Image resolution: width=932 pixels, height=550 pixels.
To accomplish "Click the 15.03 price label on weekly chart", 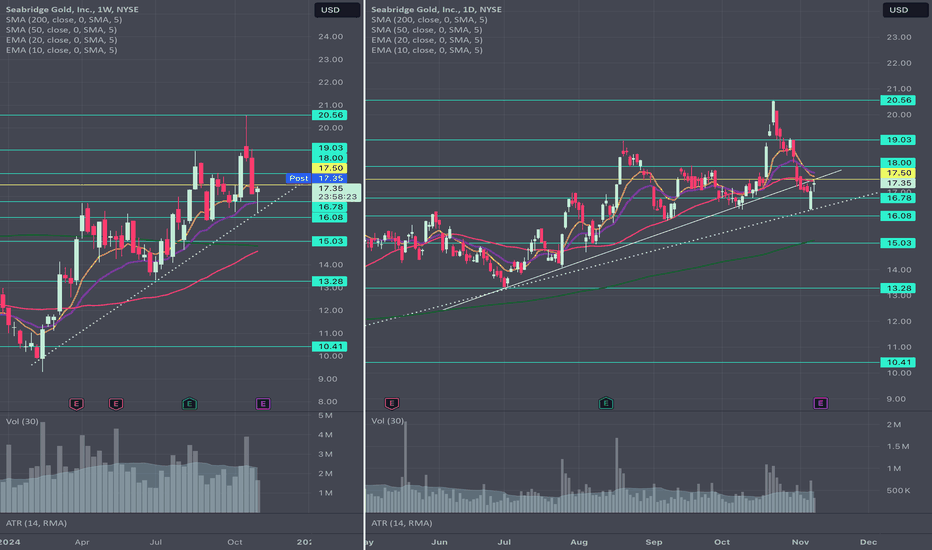I will point(330,241).
